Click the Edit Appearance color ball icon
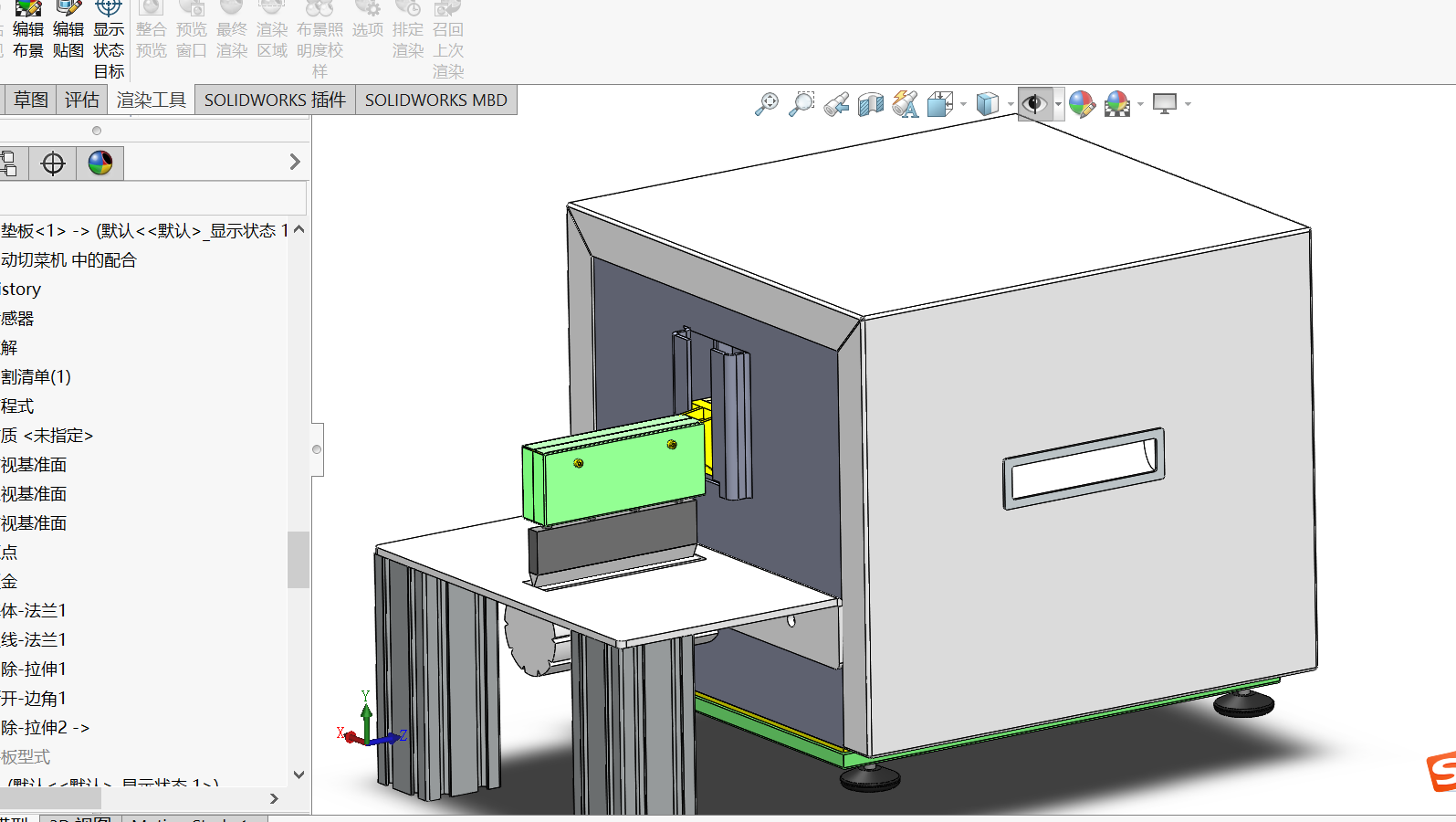 pos(1082,104)
